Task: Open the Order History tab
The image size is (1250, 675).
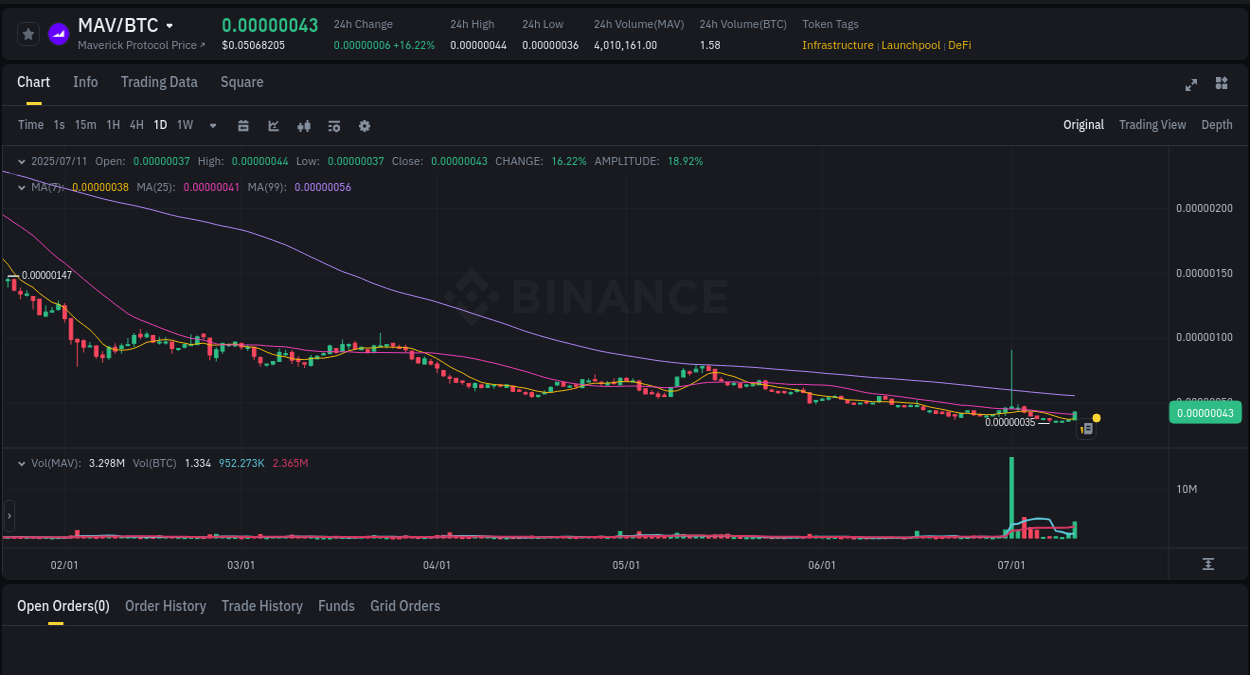Action: [x=165, y=606]
